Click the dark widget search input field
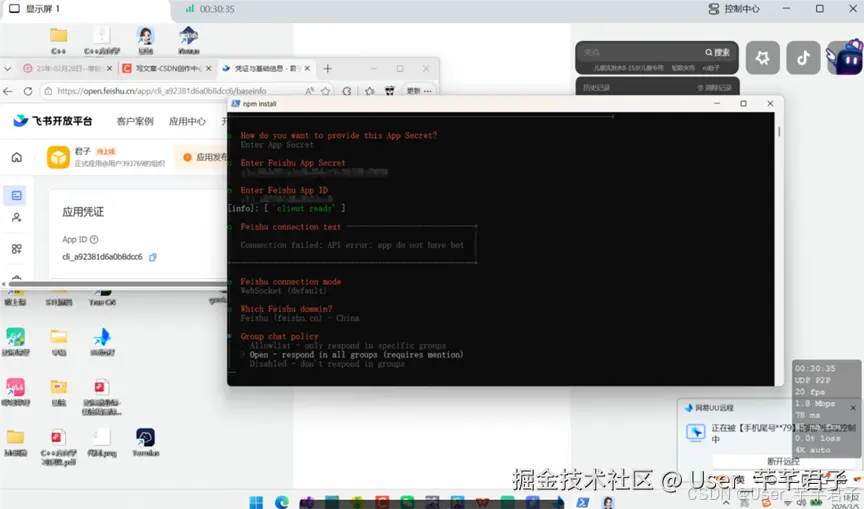The width and height of the screenshot is (864, 509). tap(639, 52)
